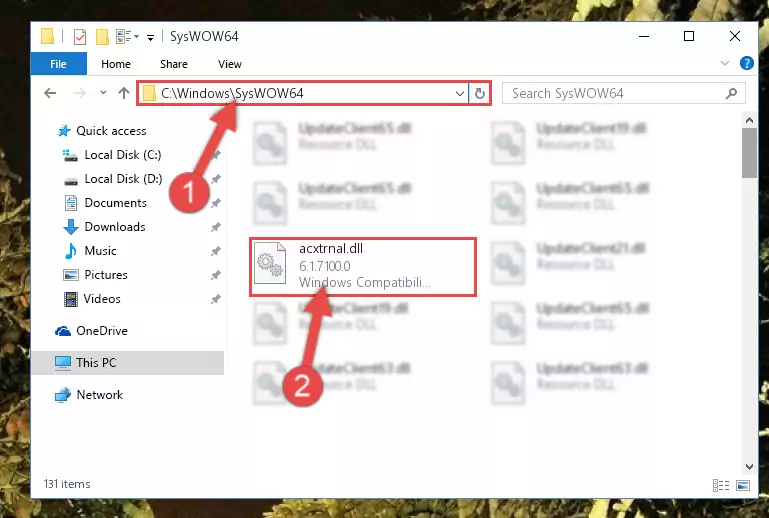Image resolution: width=769 pixels, height=518 pixels.
Task: Expand the ribbon with the chevron
Action: tap(725, 63)
